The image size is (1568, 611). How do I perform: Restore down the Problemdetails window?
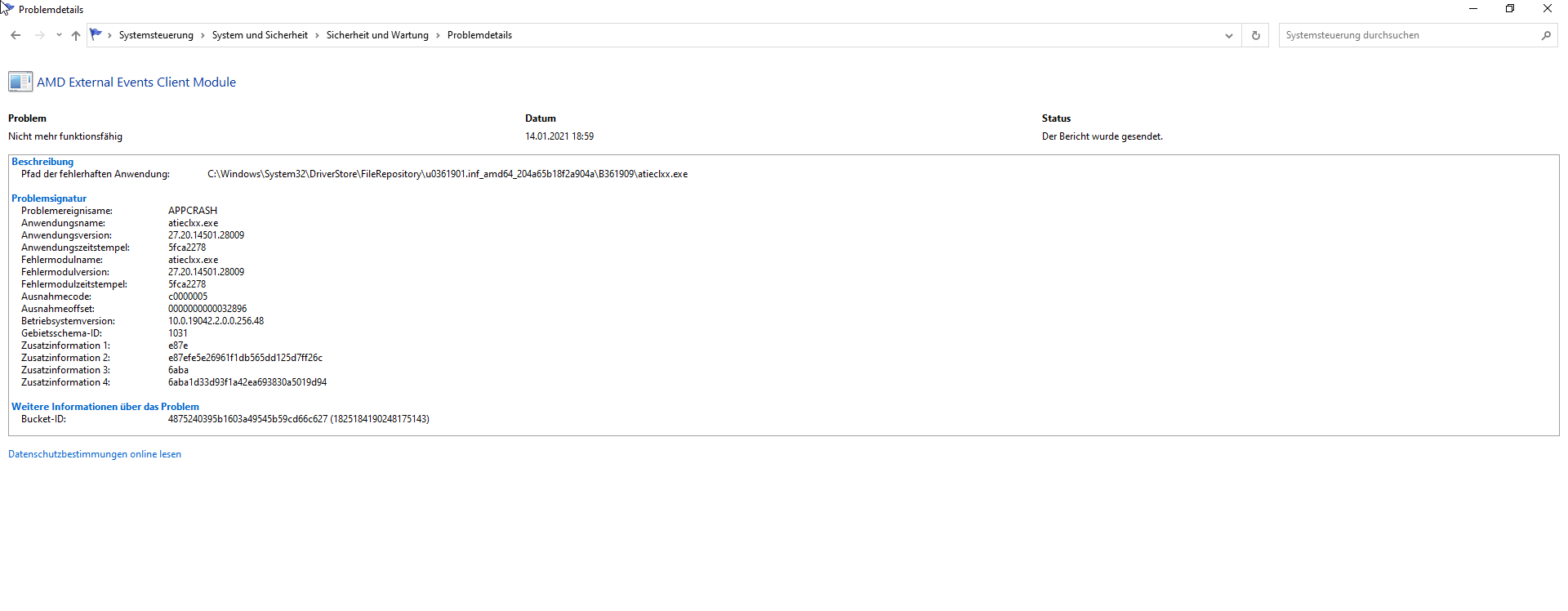click(1510, 9)
